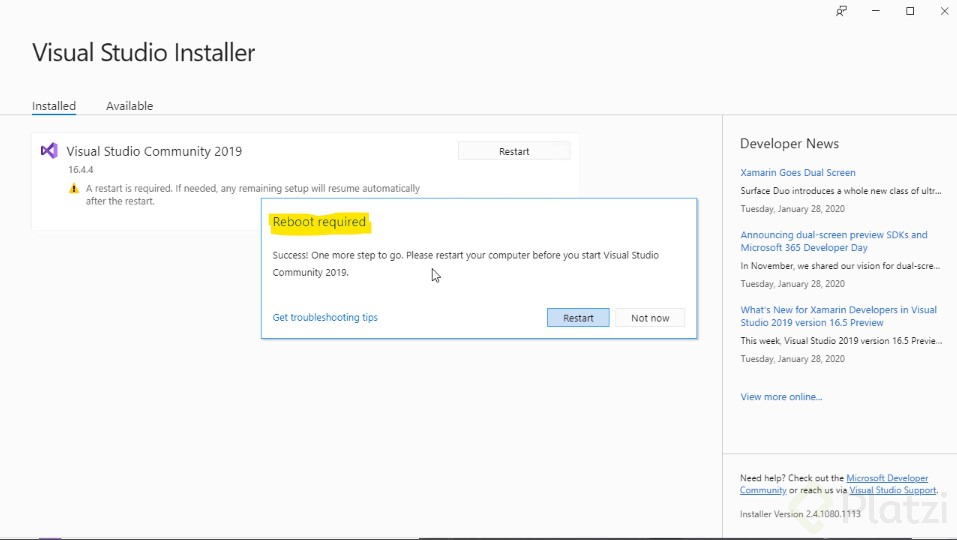Open Get troubleshooting tips link

[x=325, y=317]
